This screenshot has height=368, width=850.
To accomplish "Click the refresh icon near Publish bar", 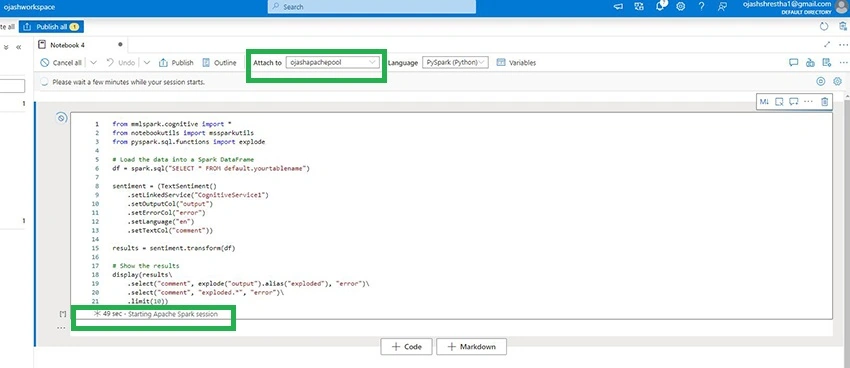I will click(x=824, y=26).
